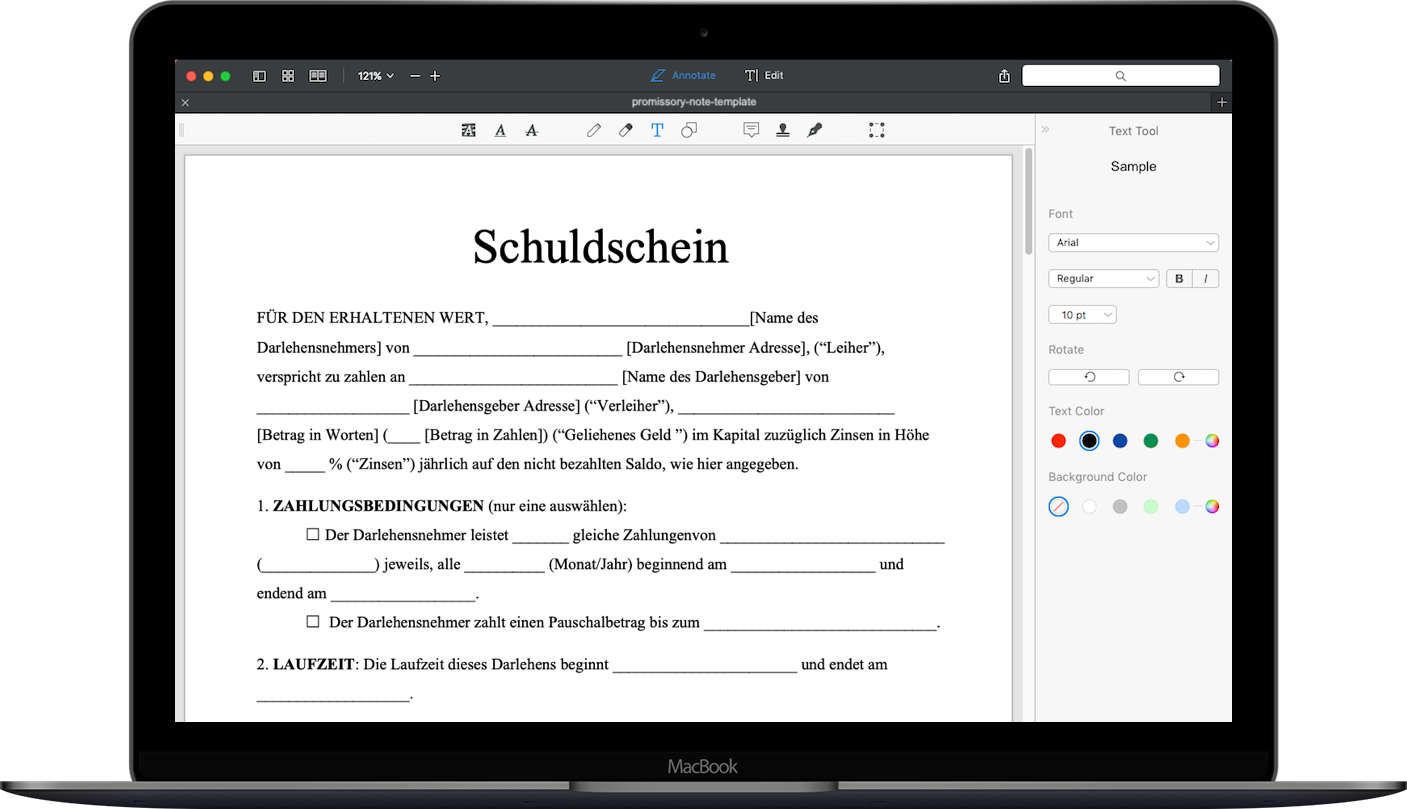Image resolution: width=1407 pixels, height=809 pixels.
Task: Select the Shapes tool
Action: coord(689,130)
